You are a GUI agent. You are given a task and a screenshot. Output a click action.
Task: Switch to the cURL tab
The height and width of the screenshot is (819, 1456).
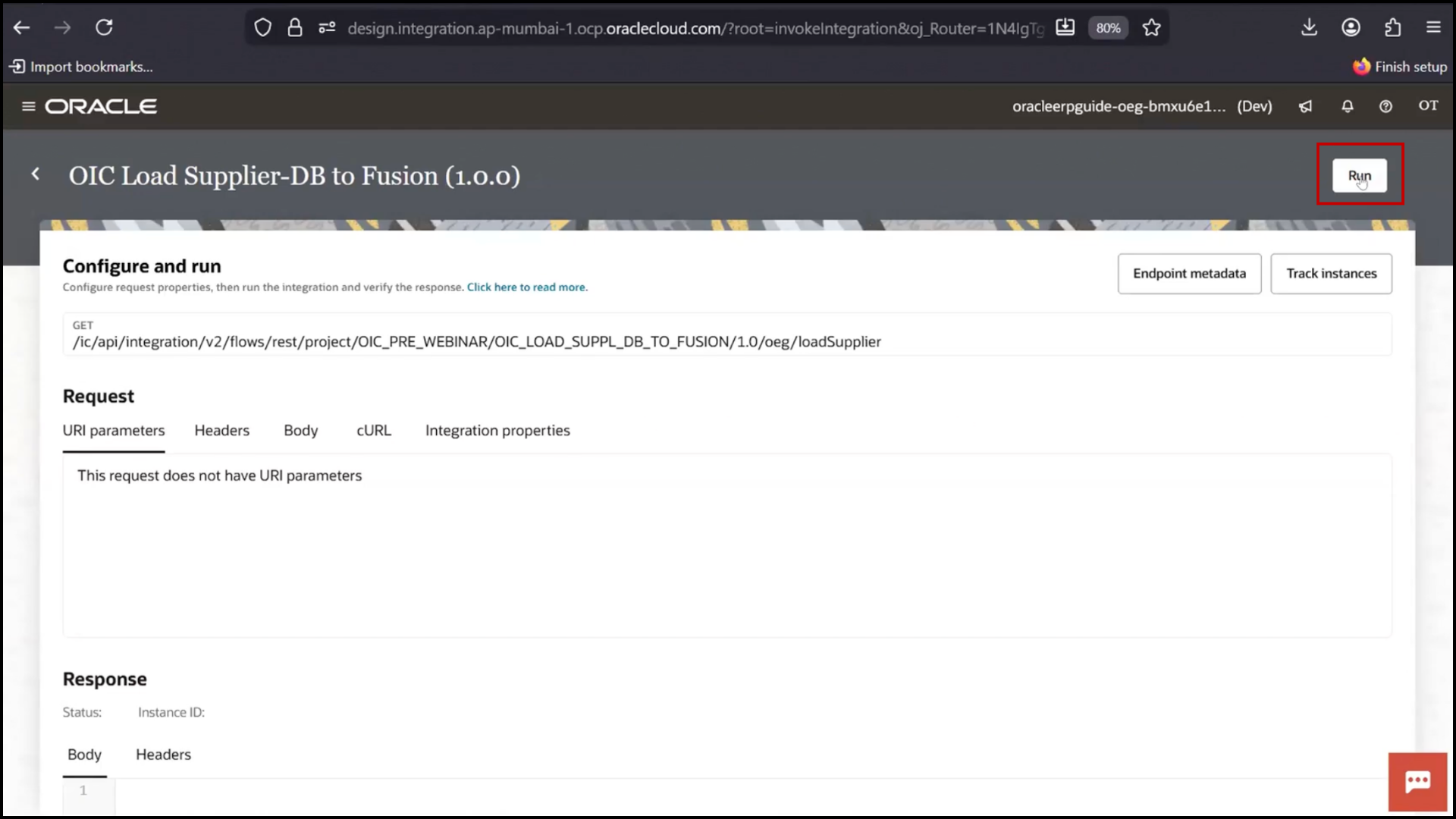[373, 430]
